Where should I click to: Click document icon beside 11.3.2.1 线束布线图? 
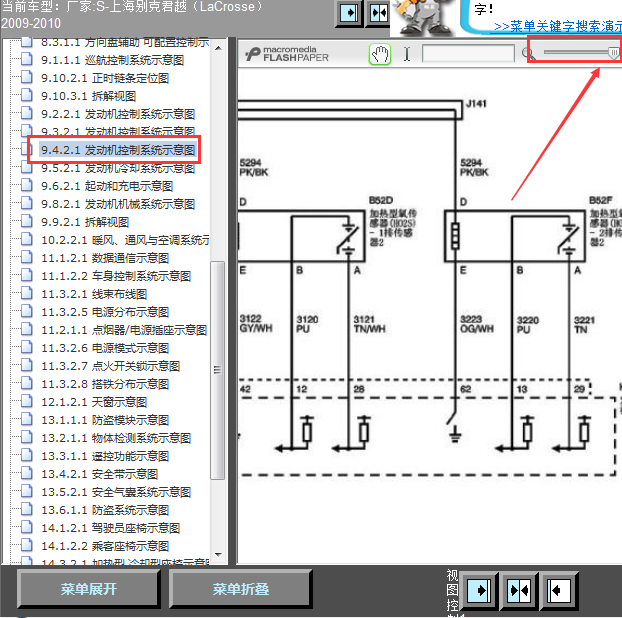point(27,293)
